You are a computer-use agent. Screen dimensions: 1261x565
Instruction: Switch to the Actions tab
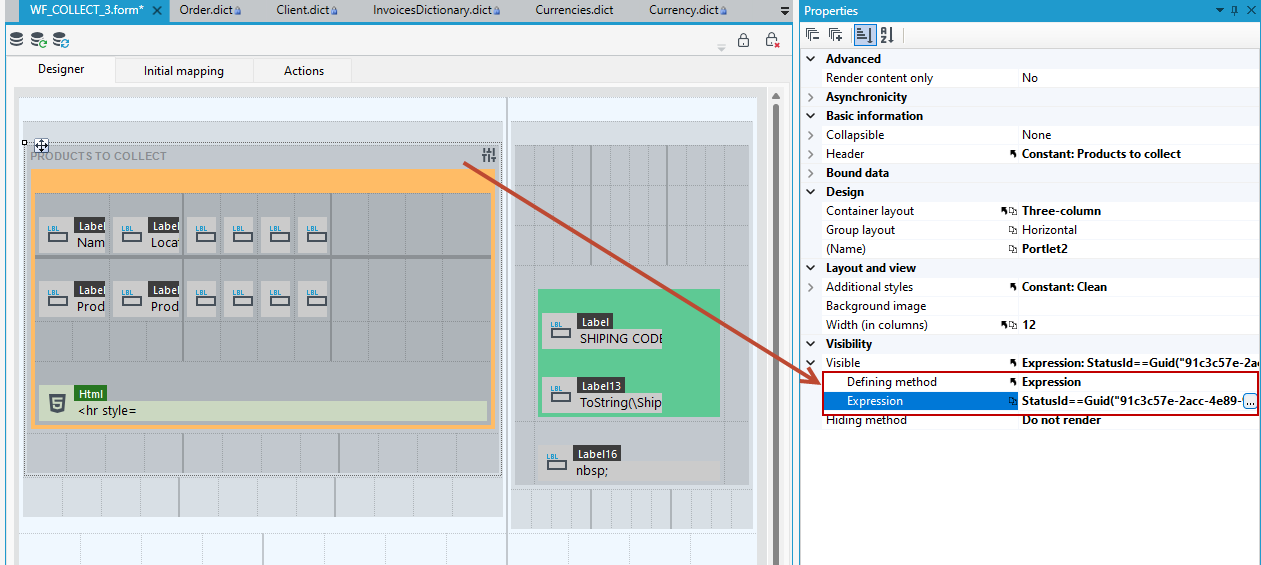[304, 71]
